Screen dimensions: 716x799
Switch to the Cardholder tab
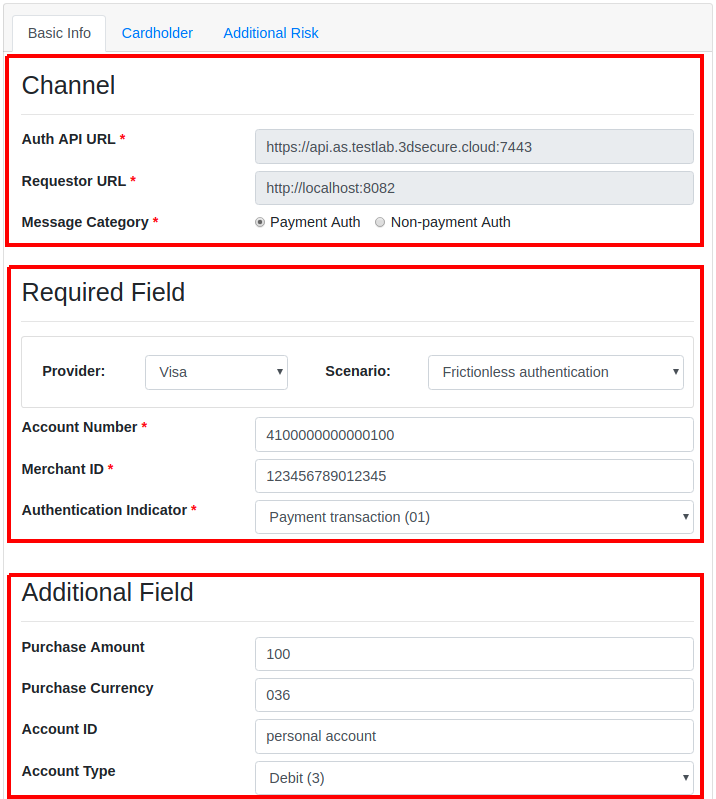[157, 33]
